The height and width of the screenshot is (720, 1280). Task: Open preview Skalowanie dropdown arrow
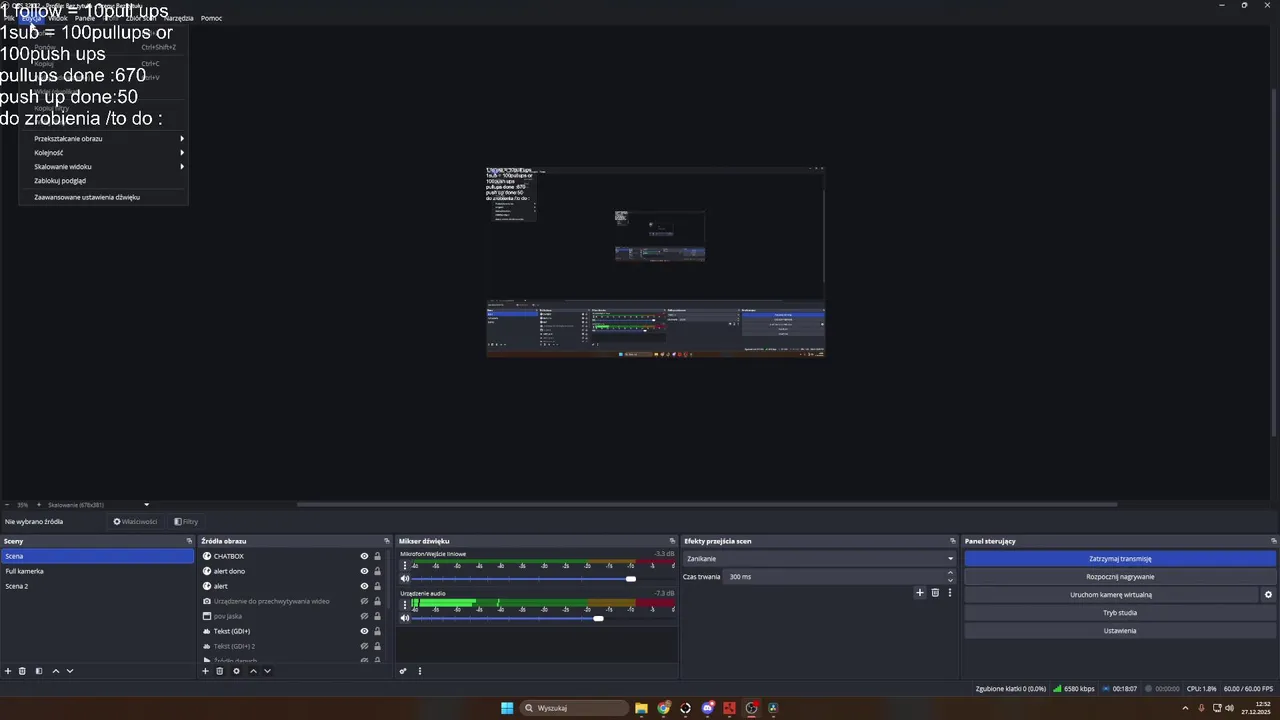[x=146, y=505]
